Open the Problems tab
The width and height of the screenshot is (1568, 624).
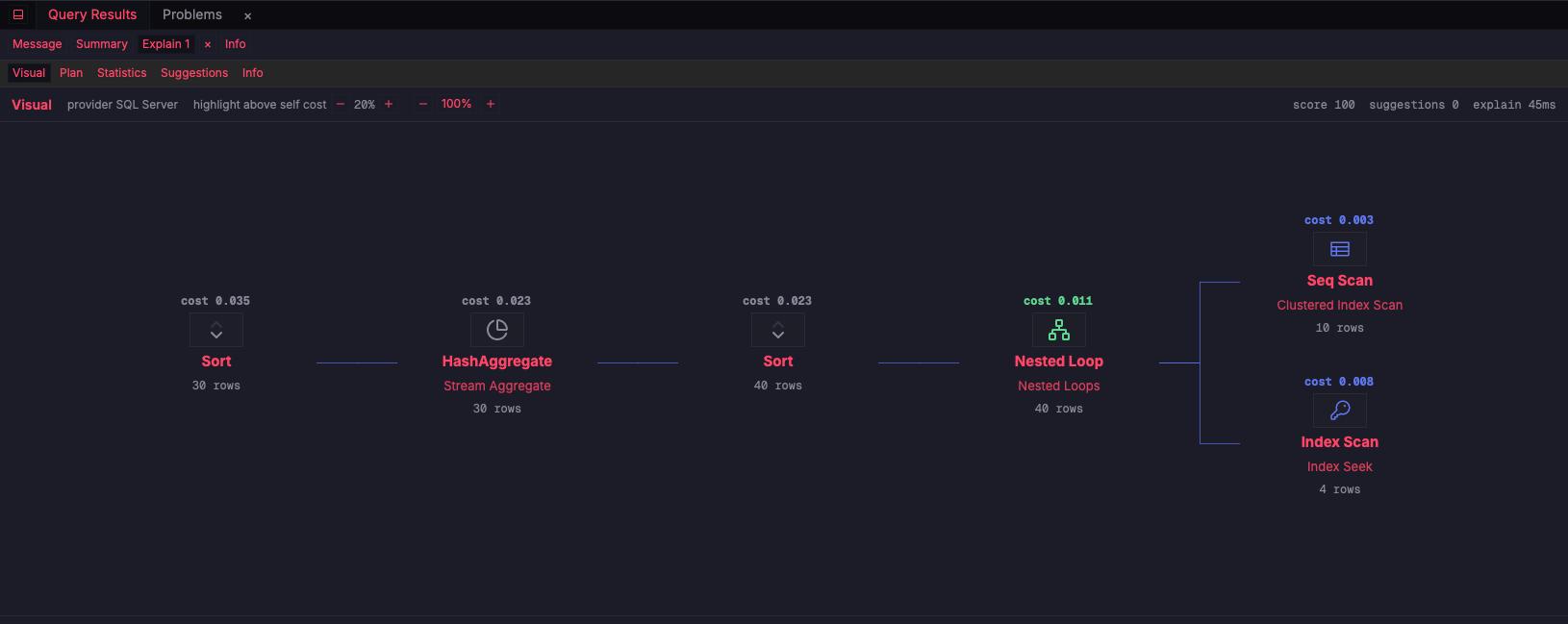192,14
